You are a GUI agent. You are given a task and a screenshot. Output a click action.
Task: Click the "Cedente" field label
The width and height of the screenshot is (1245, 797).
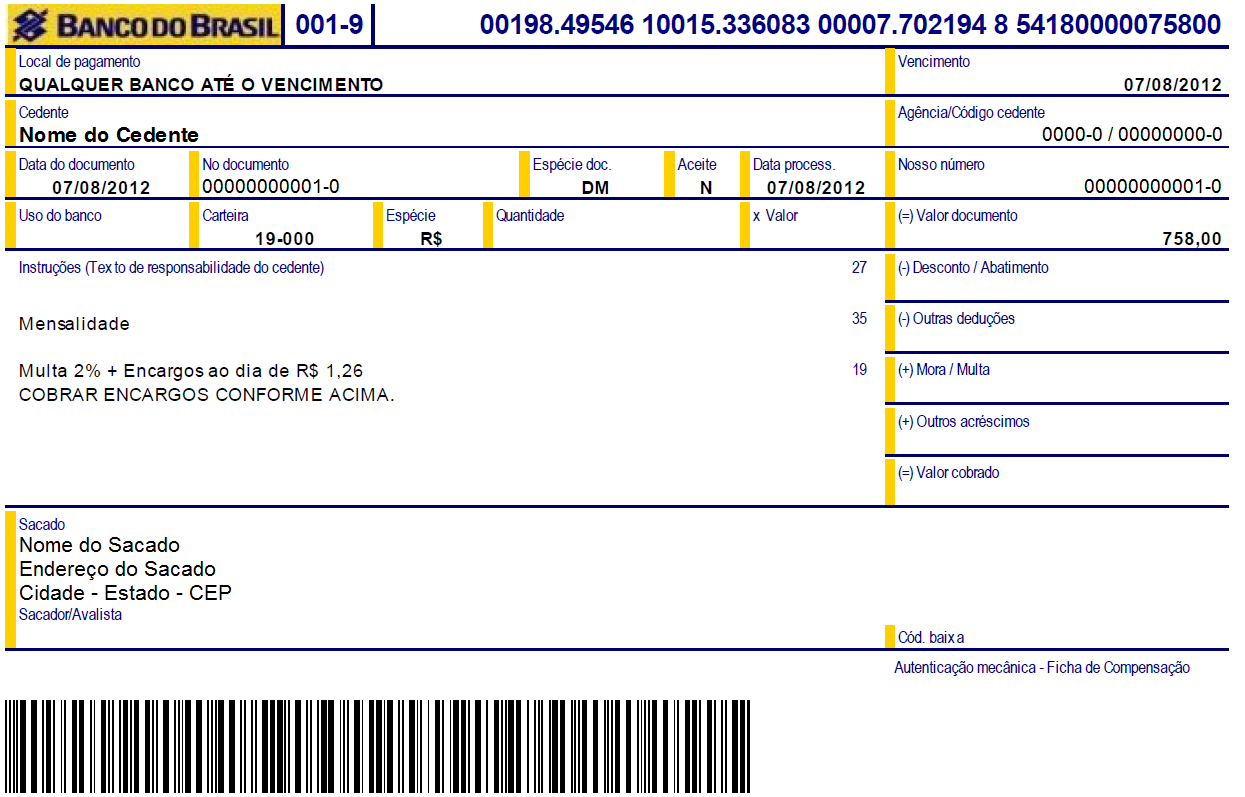(44, 113)
